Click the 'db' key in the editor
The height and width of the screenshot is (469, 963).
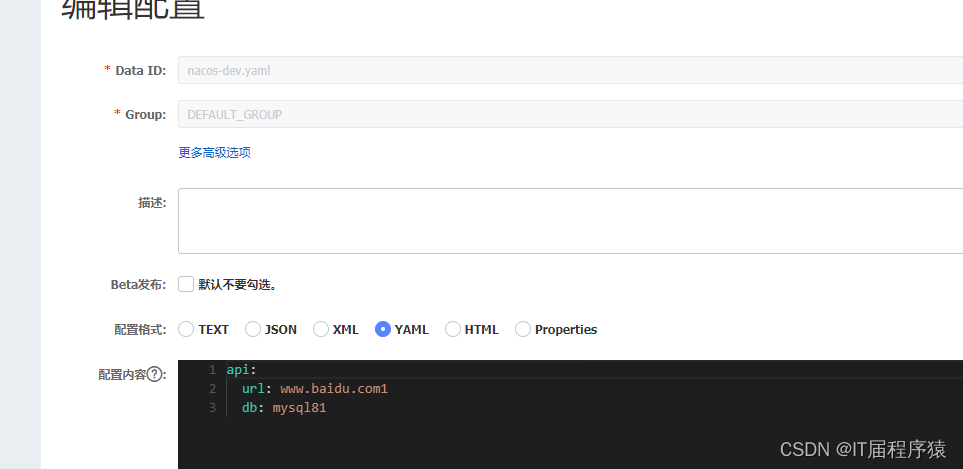point(249,408)
